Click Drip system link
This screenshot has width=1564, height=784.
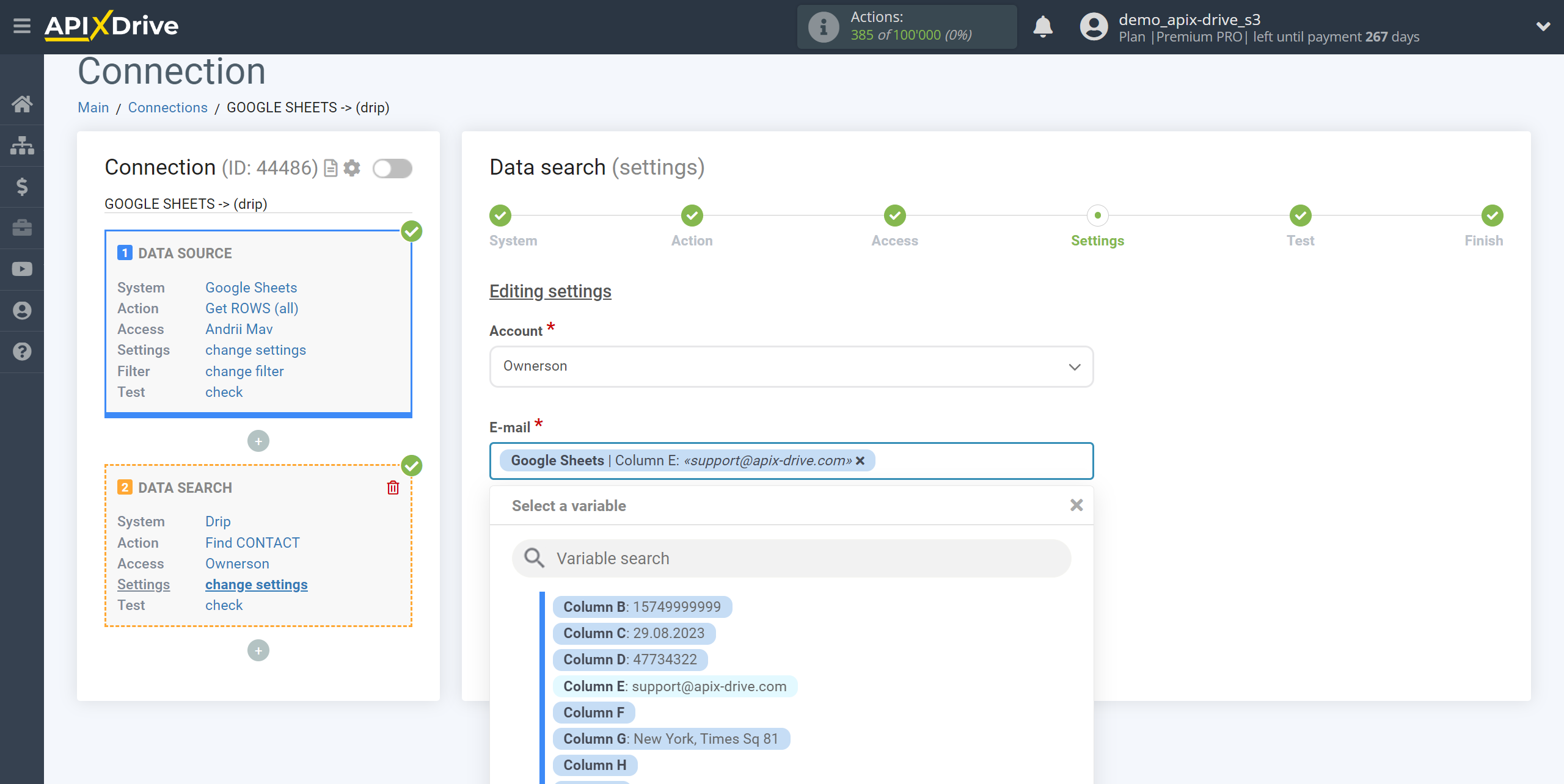pos(218,521)
